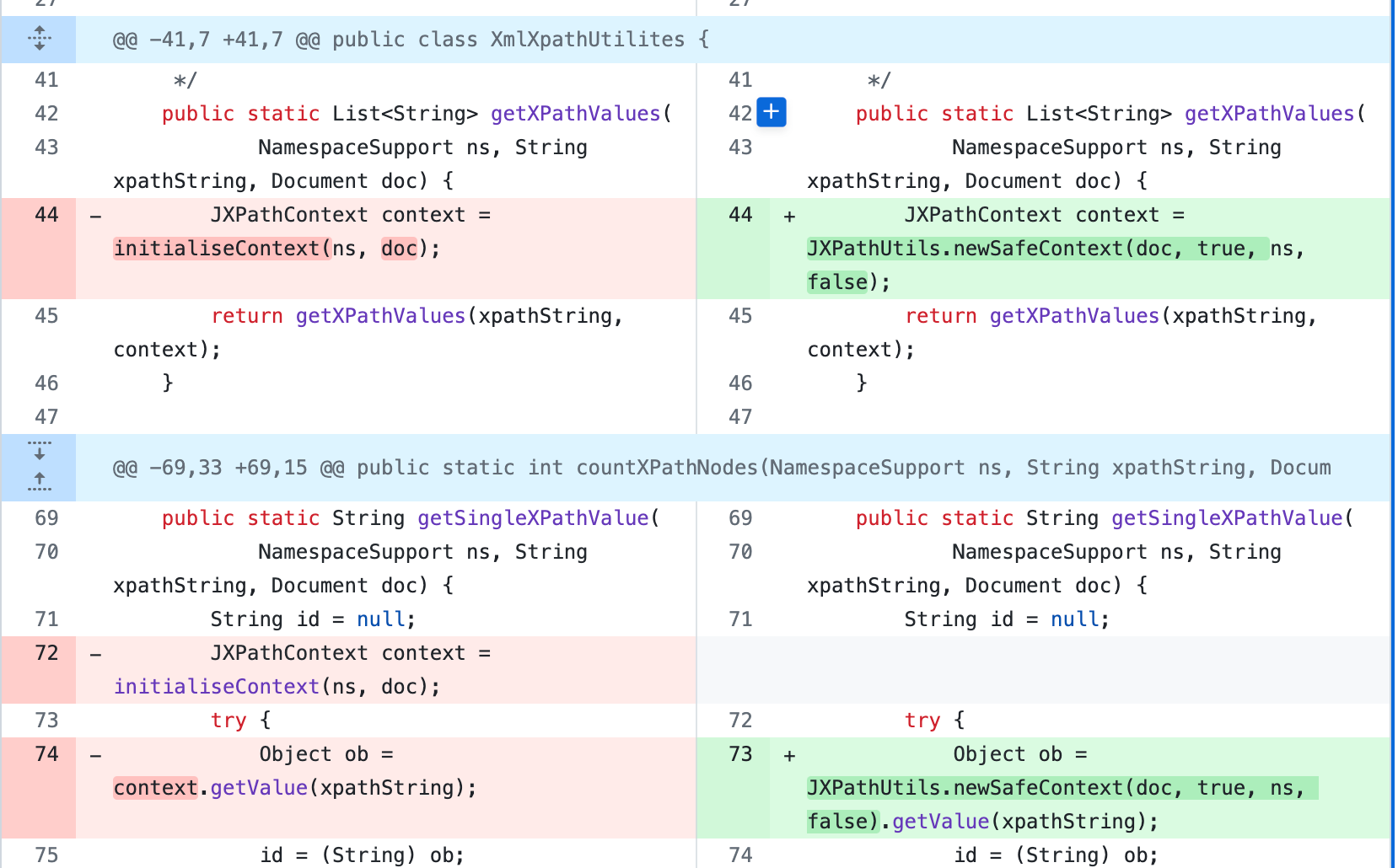Select right line number 44 of added line
The width and height of the screenshot is (1398, 868).
point(740,215)
